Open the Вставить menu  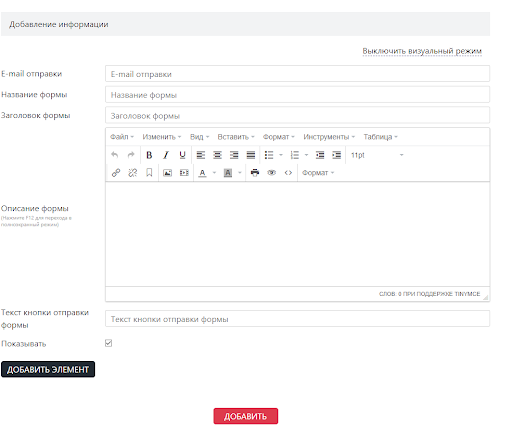(x=236, y=137)
